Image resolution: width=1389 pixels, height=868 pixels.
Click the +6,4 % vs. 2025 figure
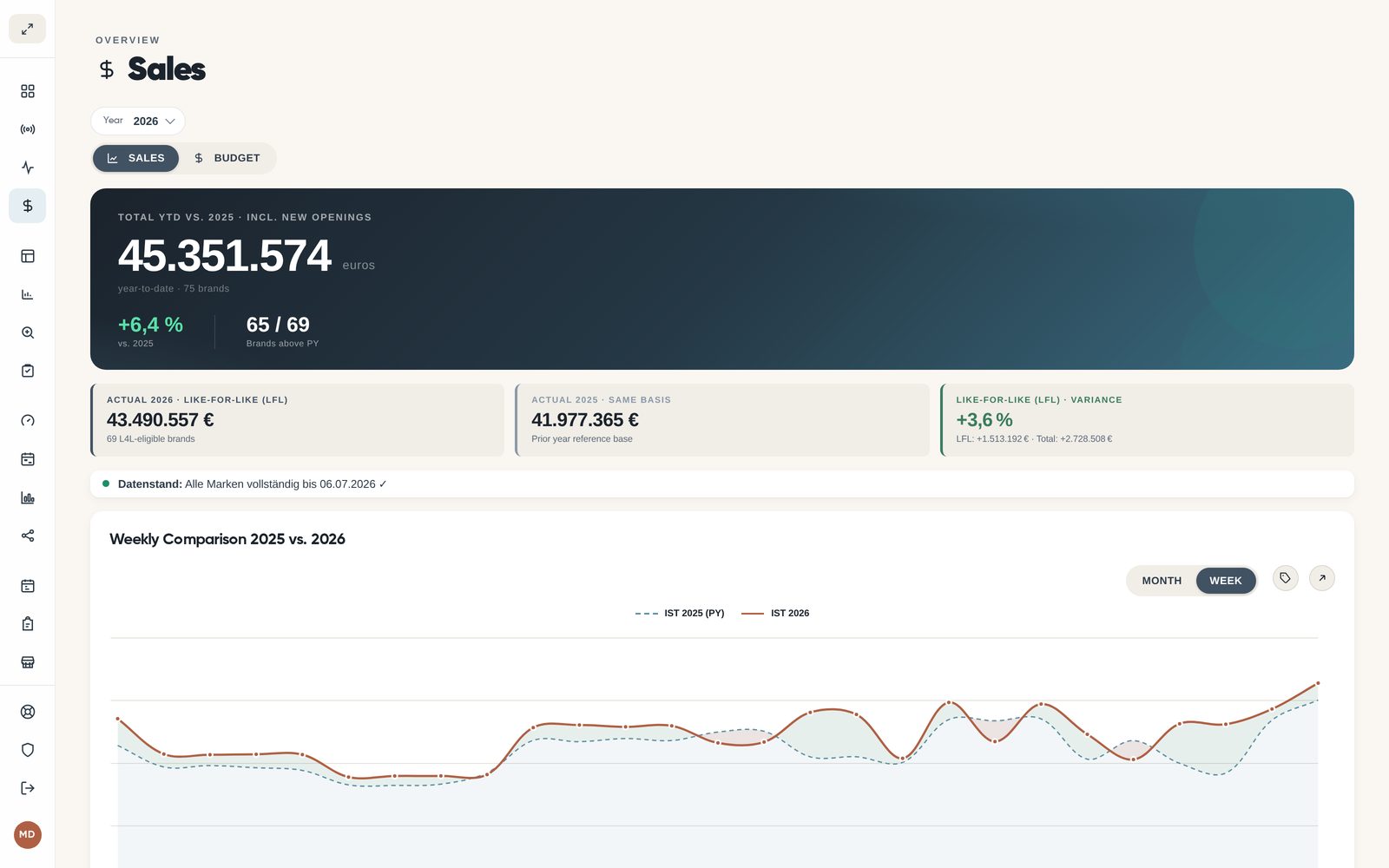150,325
